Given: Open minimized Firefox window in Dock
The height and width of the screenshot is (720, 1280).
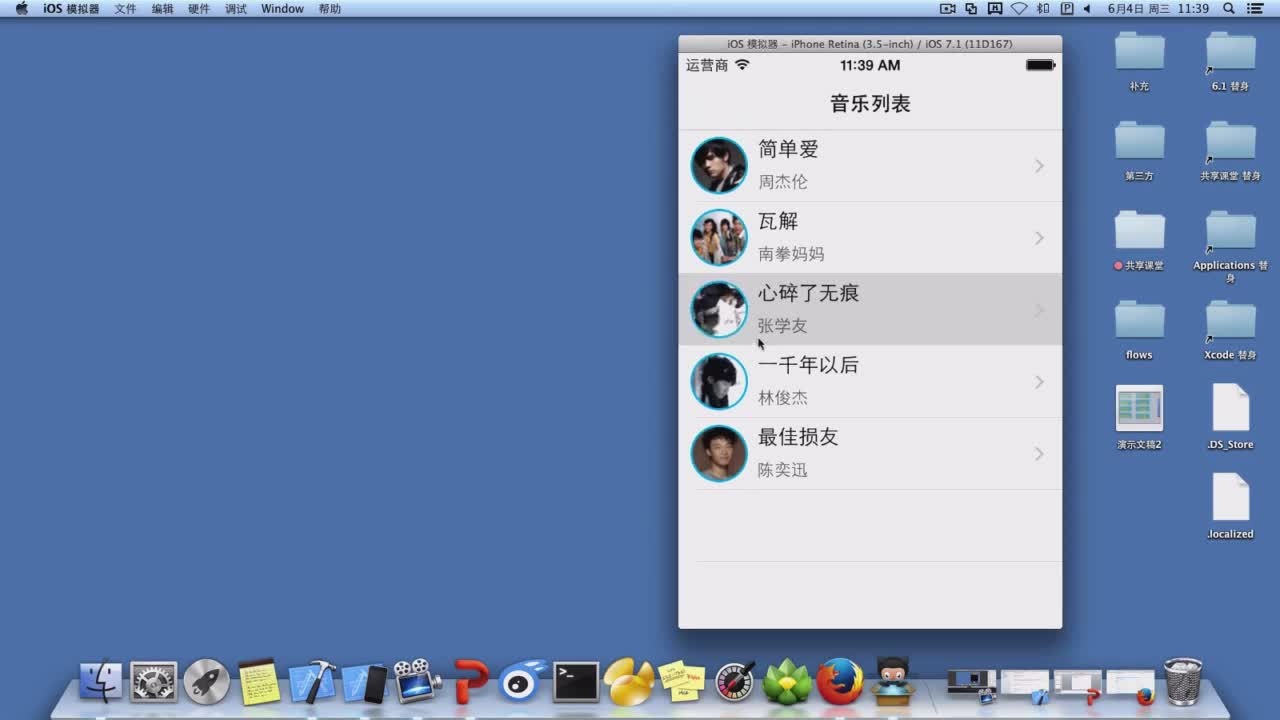Looking at the screenshot, I should [x=1130, y=685].
